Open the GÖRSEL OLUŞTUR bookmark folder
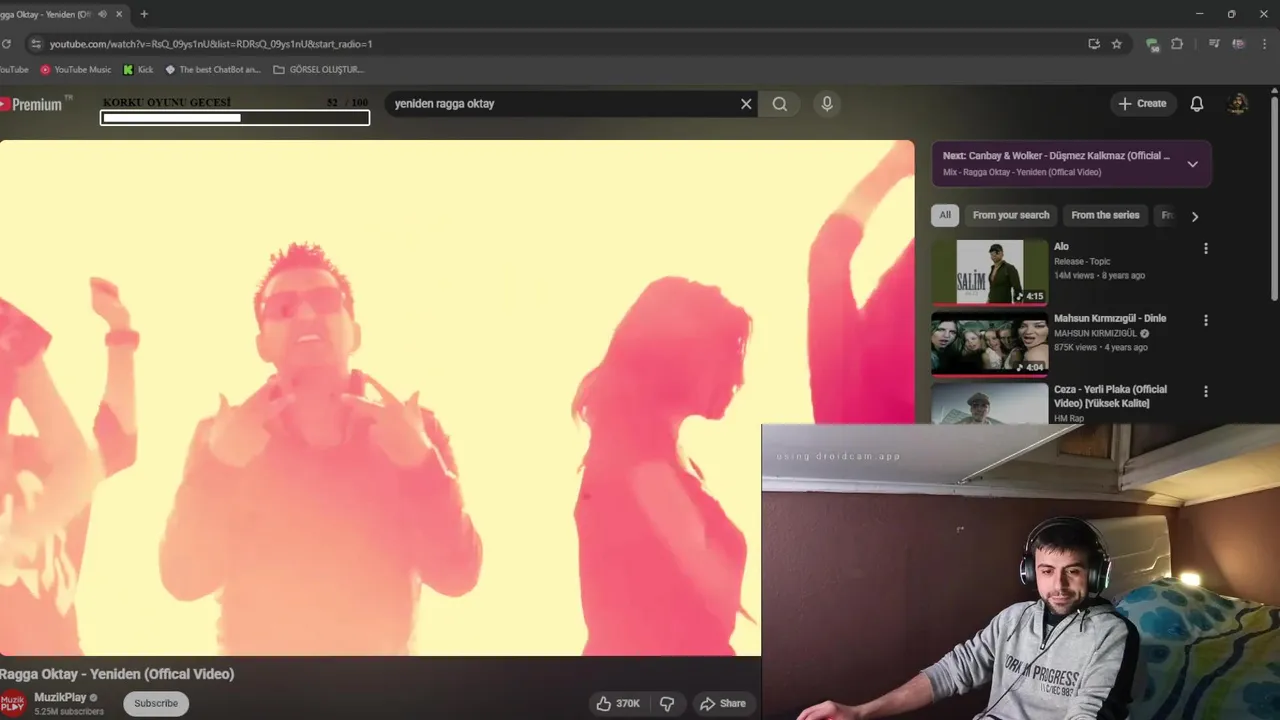The image size is (1280, 720). click(x=319, y=70)
